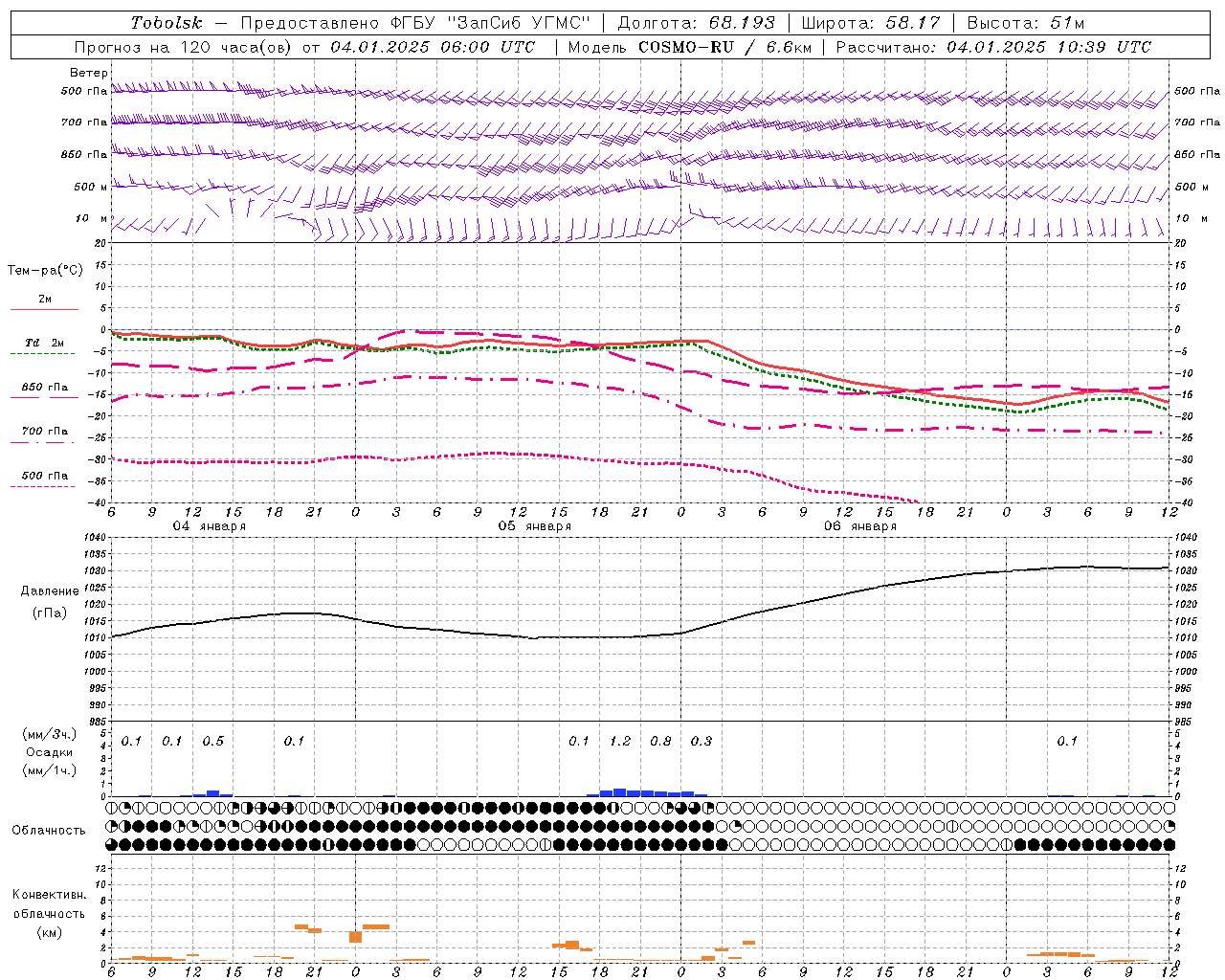This screenshot has height=980, width=1225.
Task: Click the precipitation value "0.8"
Action: [660, 741]
